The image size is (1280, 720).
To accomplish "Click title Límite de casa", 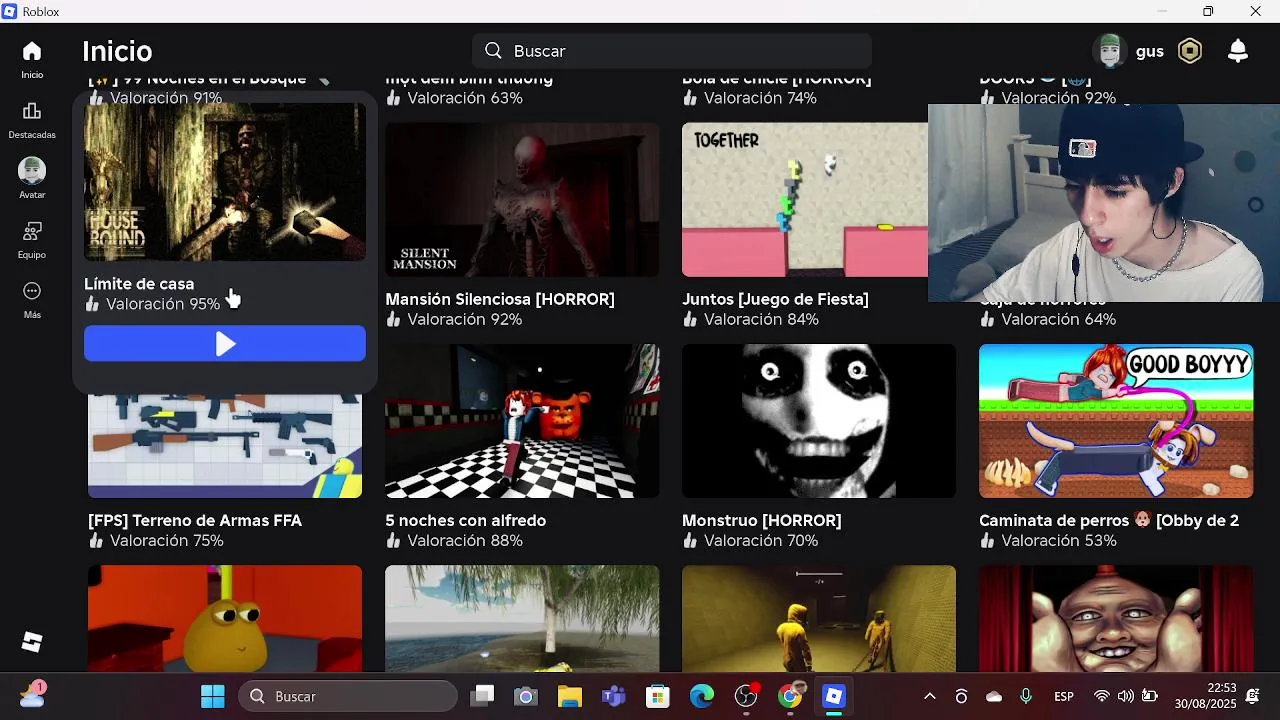I will tap(139, 284).
